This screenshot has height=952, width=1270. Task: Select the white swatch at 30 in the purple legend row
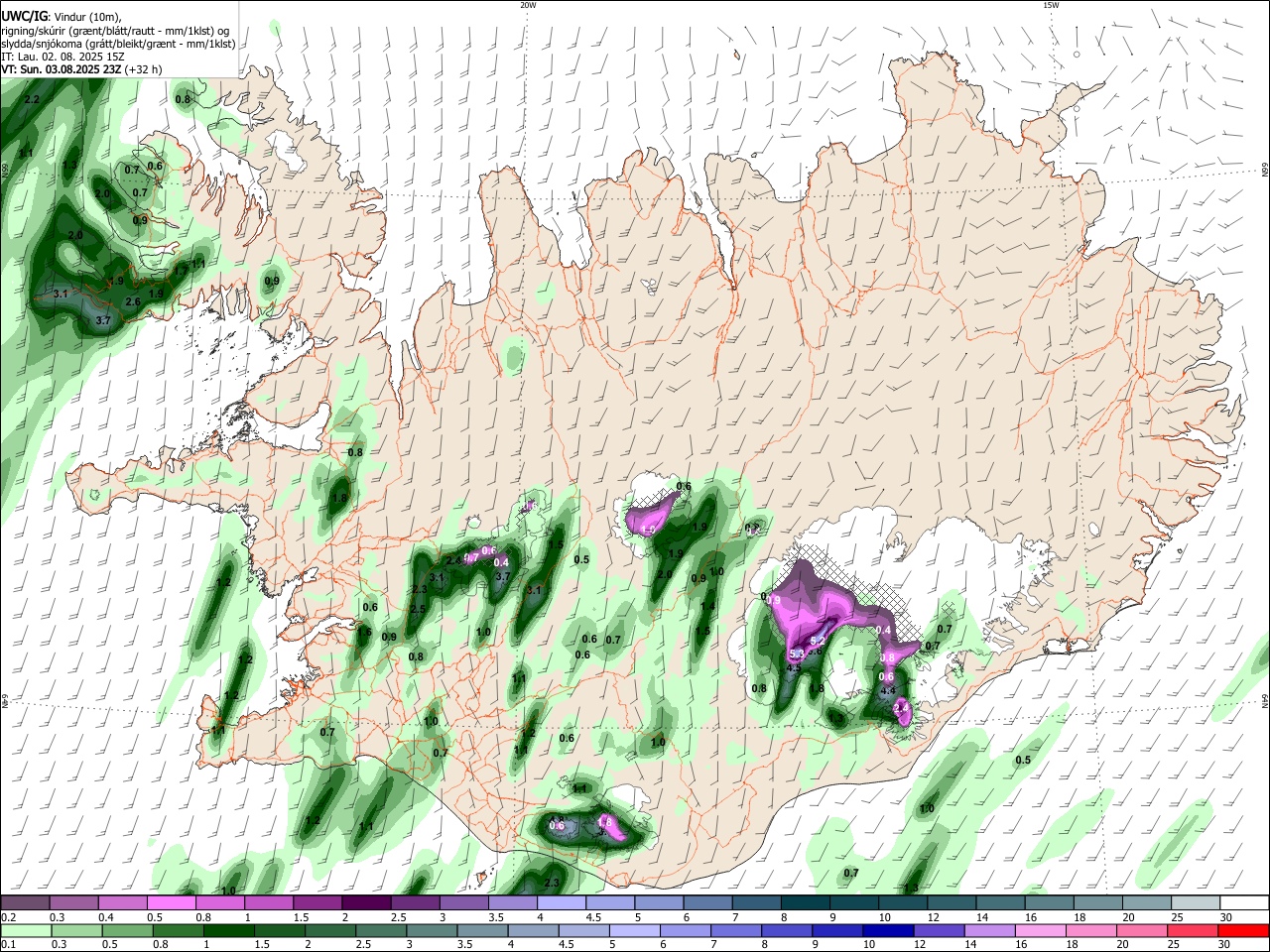1244,903
